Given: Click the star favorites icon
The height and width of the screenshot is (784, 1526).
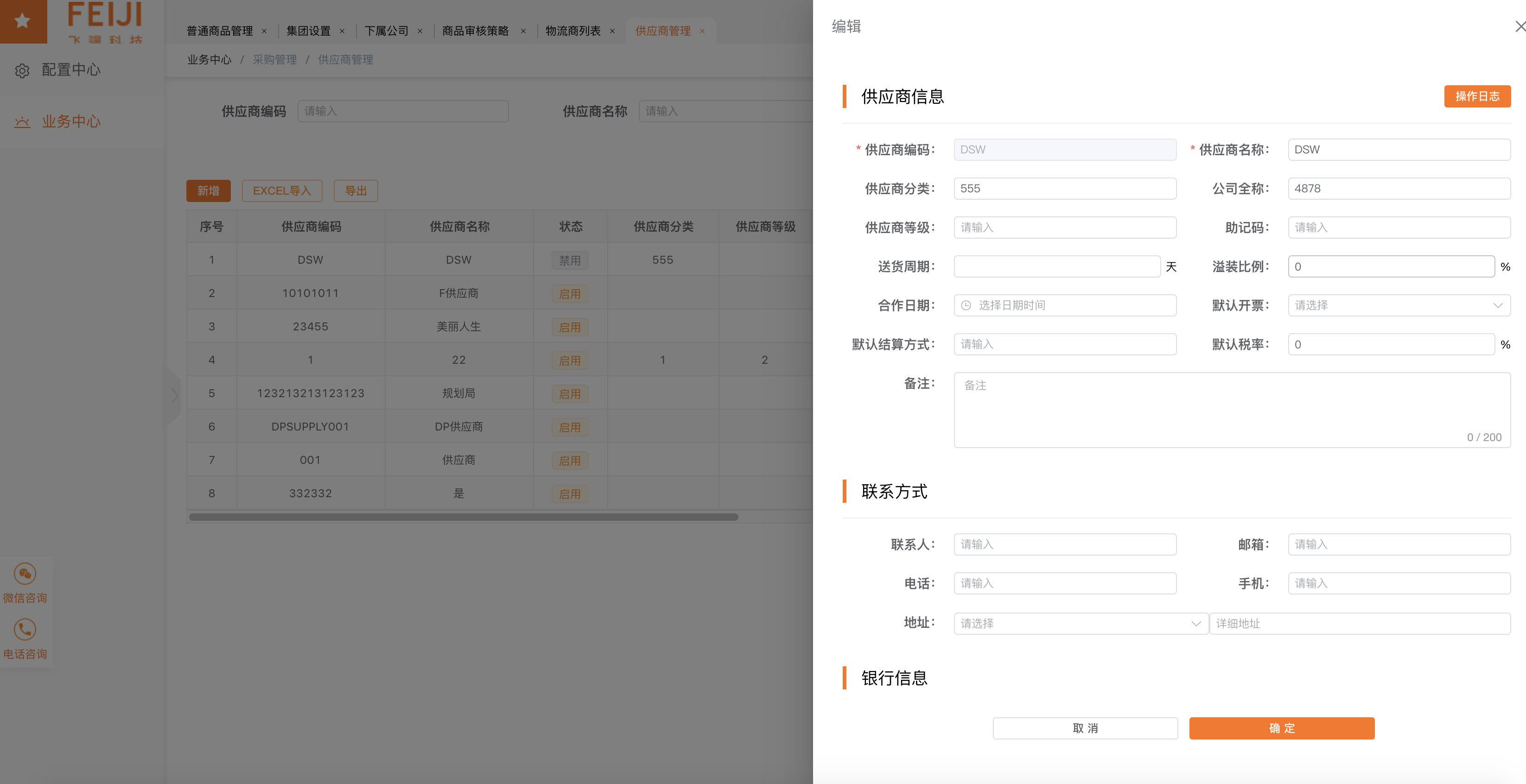Looking at the screenshot, I should click(23, 21).
